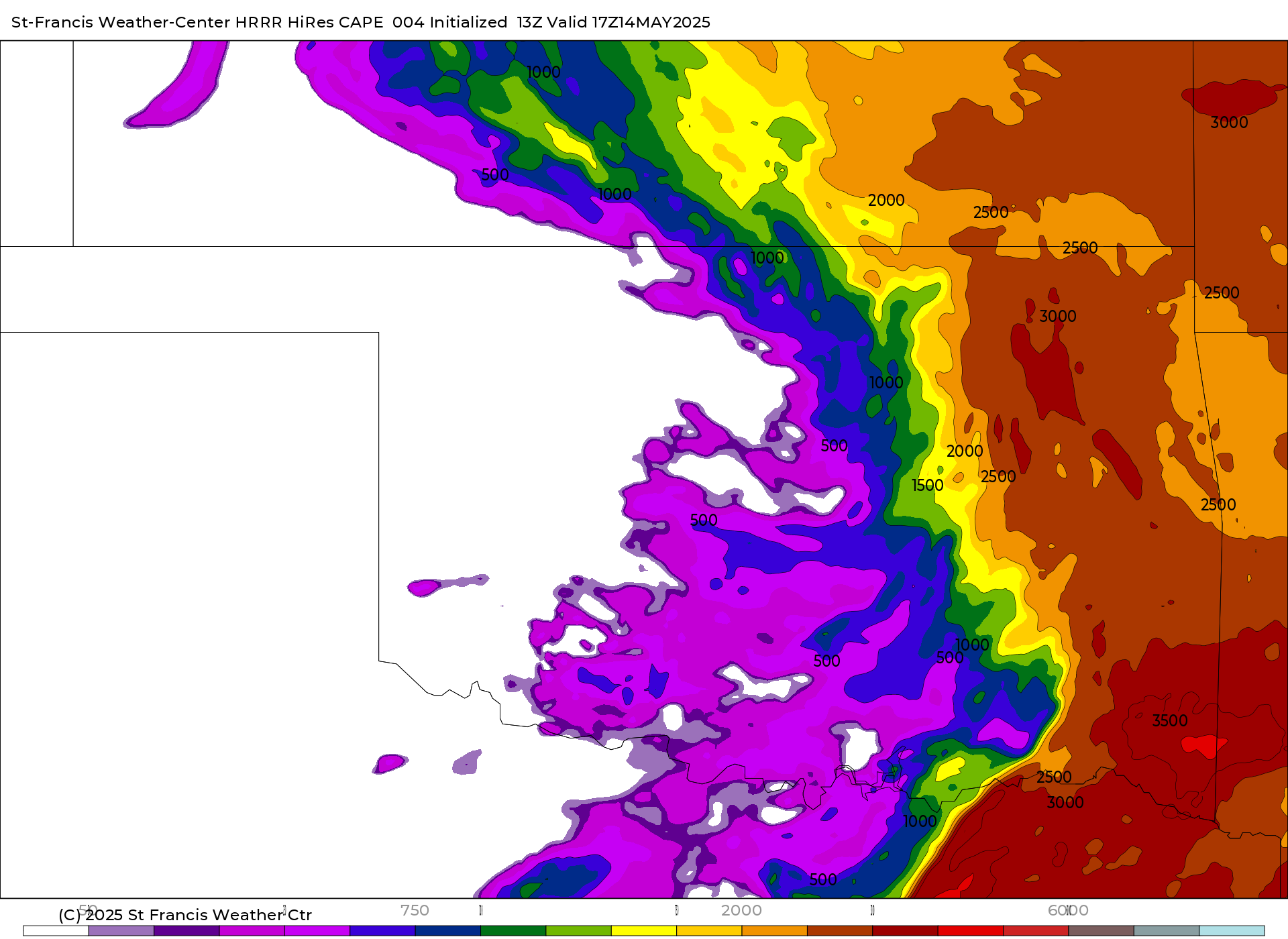Choose magenta swatch right of dark purple
Image resolution: width=1288 pixels, height=939 pixels.
(x=252, y=931)
